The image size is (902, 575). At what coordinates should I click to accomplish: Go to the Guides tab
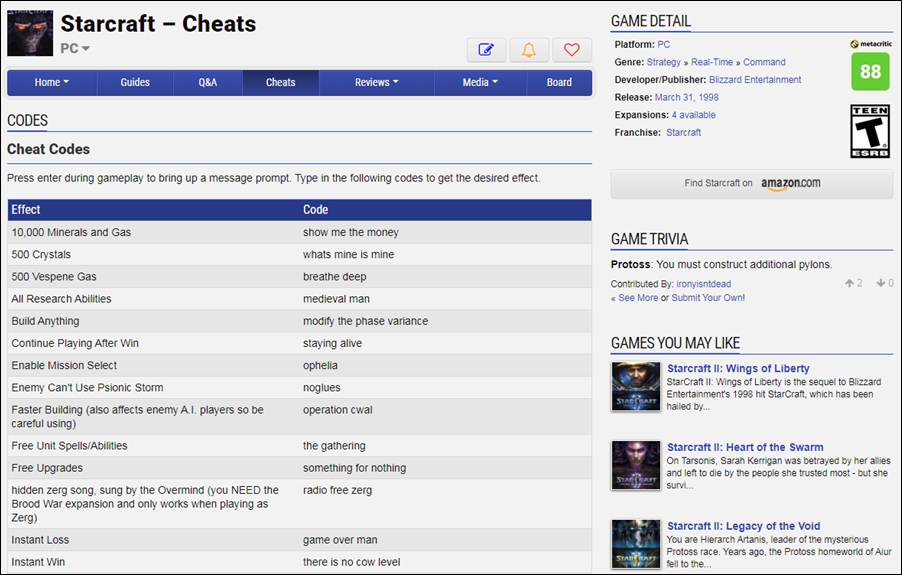[135, 82]
